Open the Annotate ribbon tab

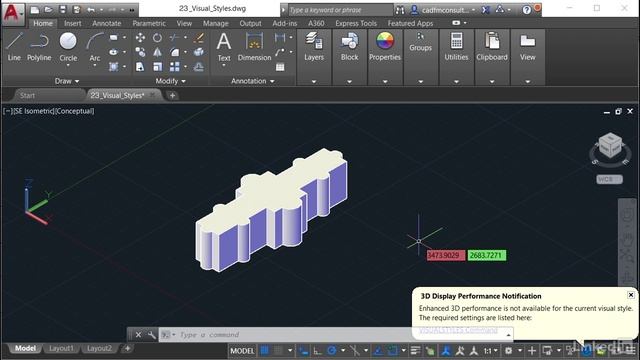point(107,23)
